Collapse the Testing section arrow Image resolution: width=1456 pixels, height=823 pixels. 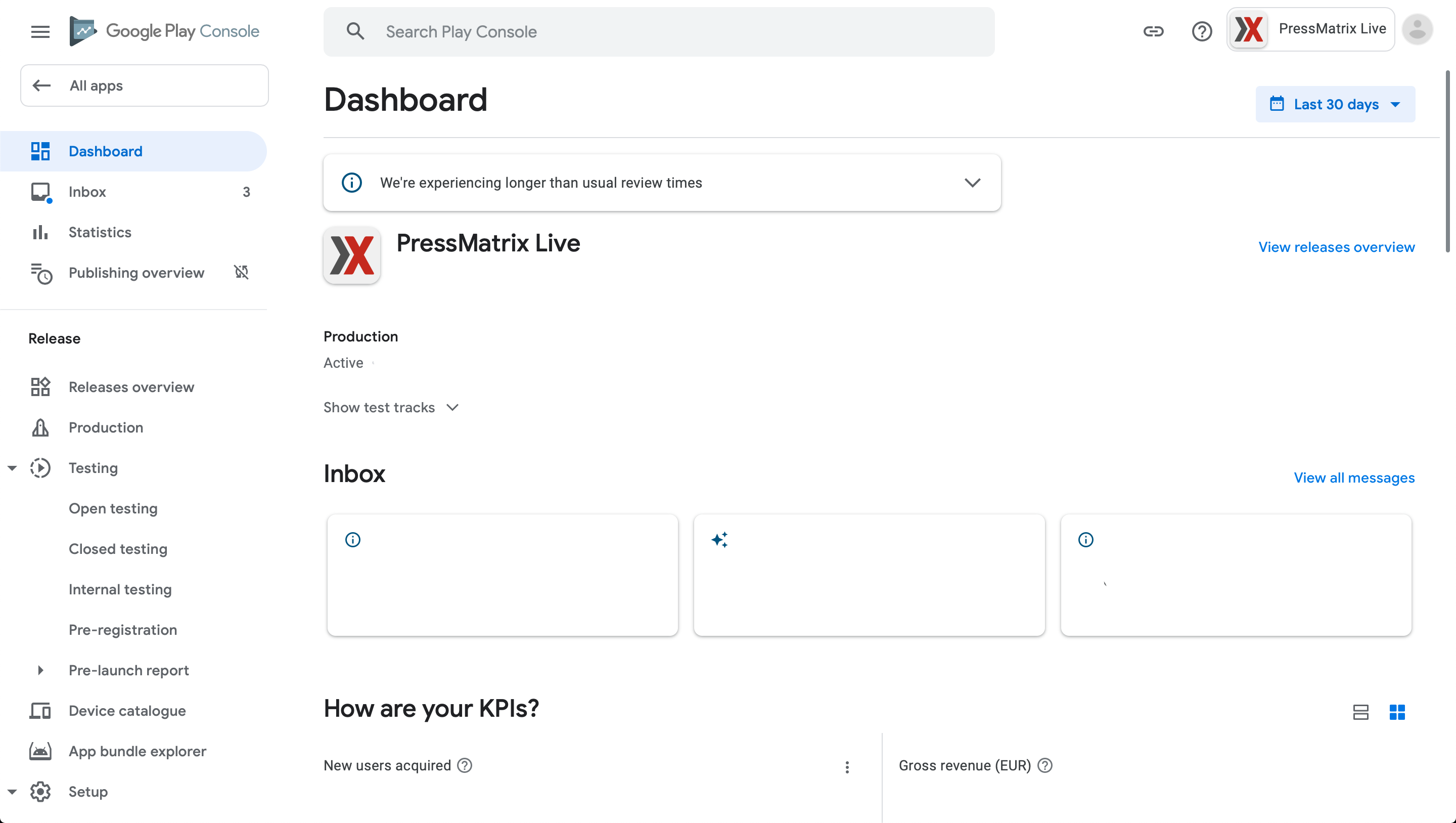coord(12,468)
